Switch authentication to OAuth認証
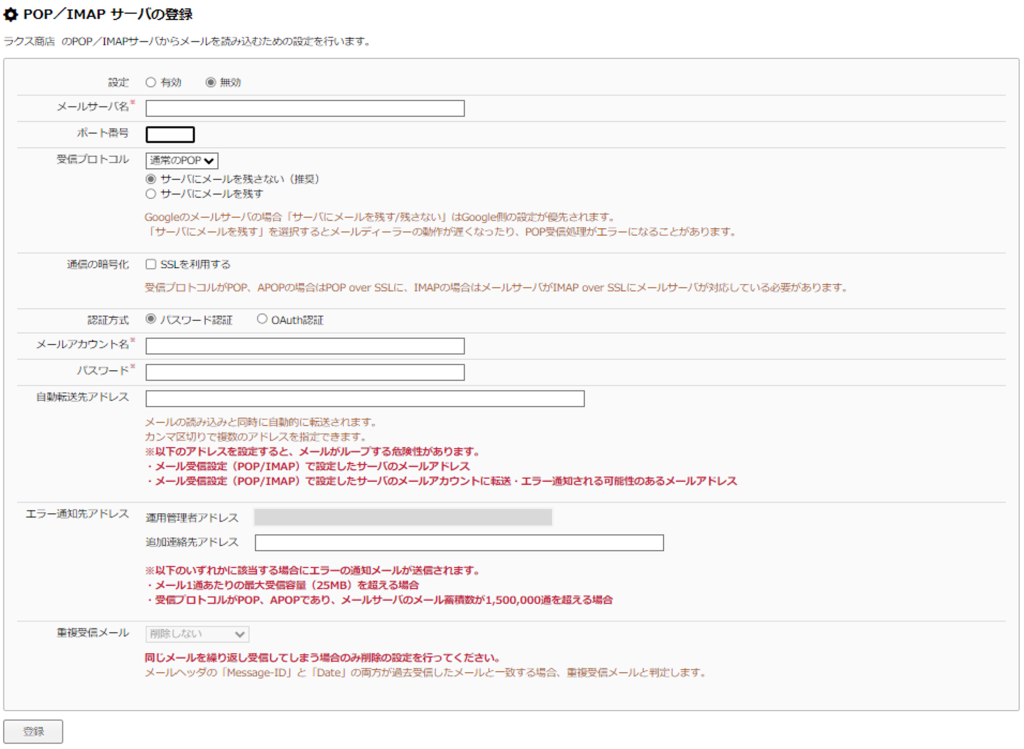The height and width of the screenshot is (749, 1024). [x=262, y=320]
